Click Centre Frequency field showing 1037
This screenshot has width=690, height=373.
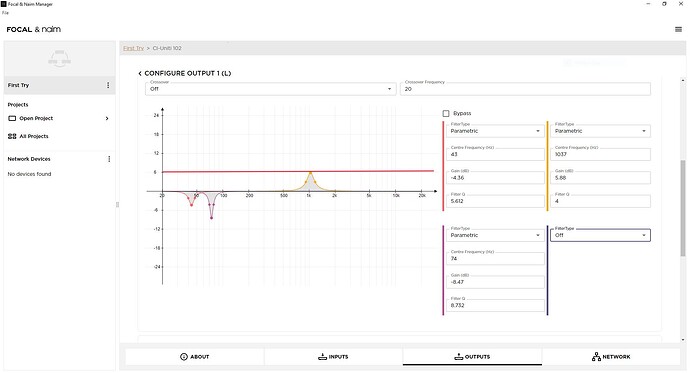600,154
